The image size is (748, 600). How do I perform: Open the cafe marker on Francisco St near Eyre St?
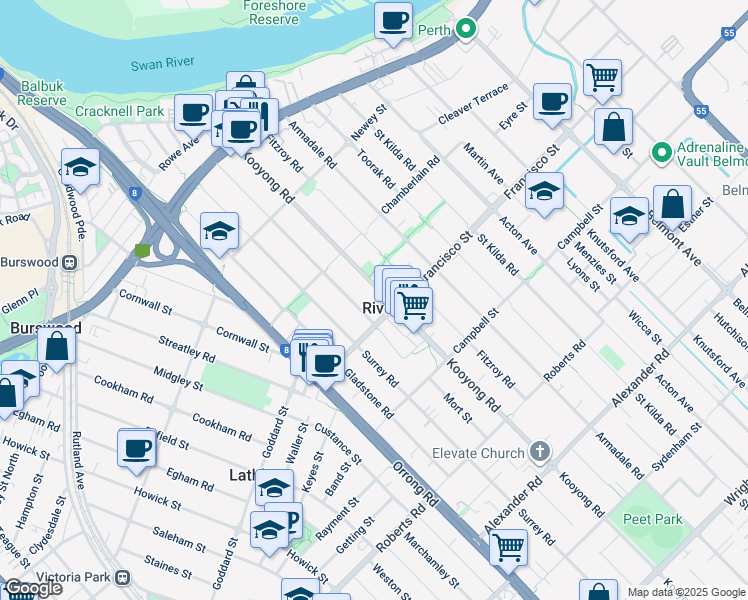coord(552,103)
